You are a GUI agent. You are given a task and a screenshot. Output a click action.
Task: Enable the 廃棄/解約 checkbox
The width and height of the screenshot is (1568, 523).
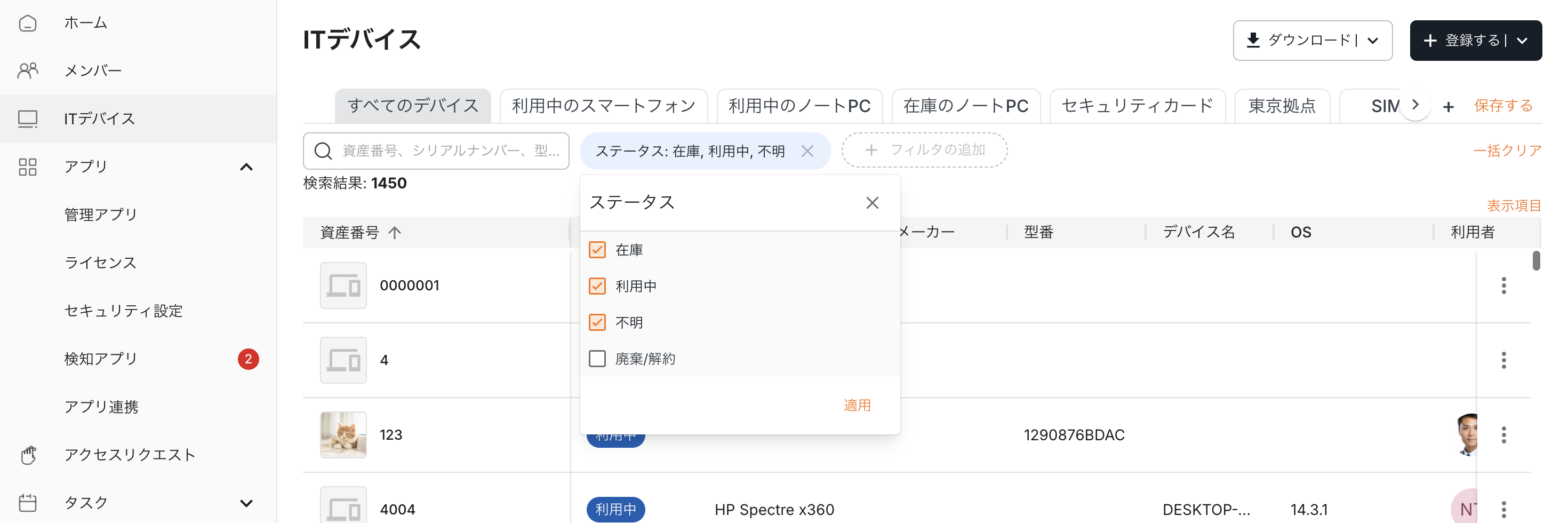tap(597, 359)
